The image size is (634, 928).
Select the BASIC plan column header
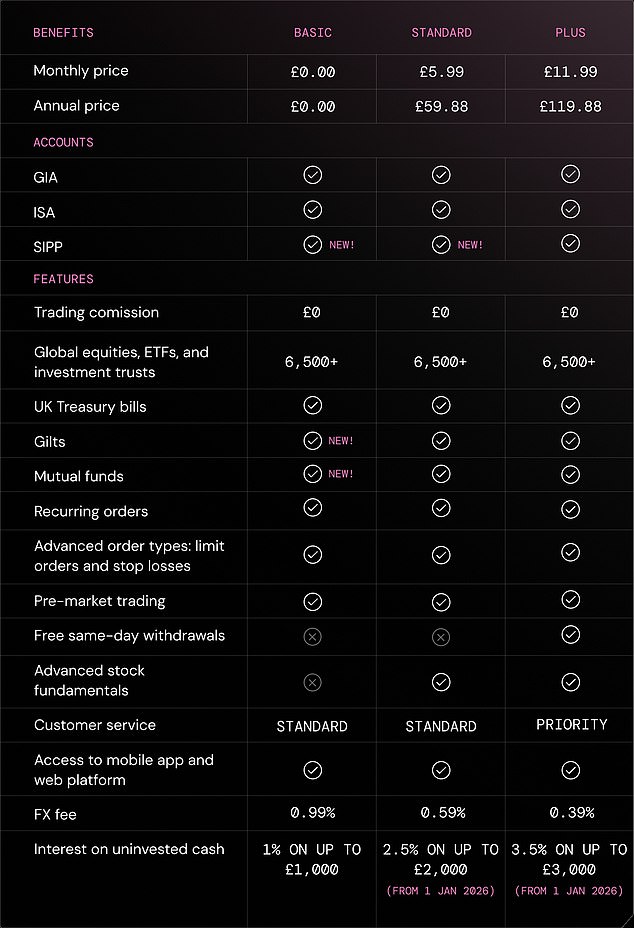tap(312, 33)
